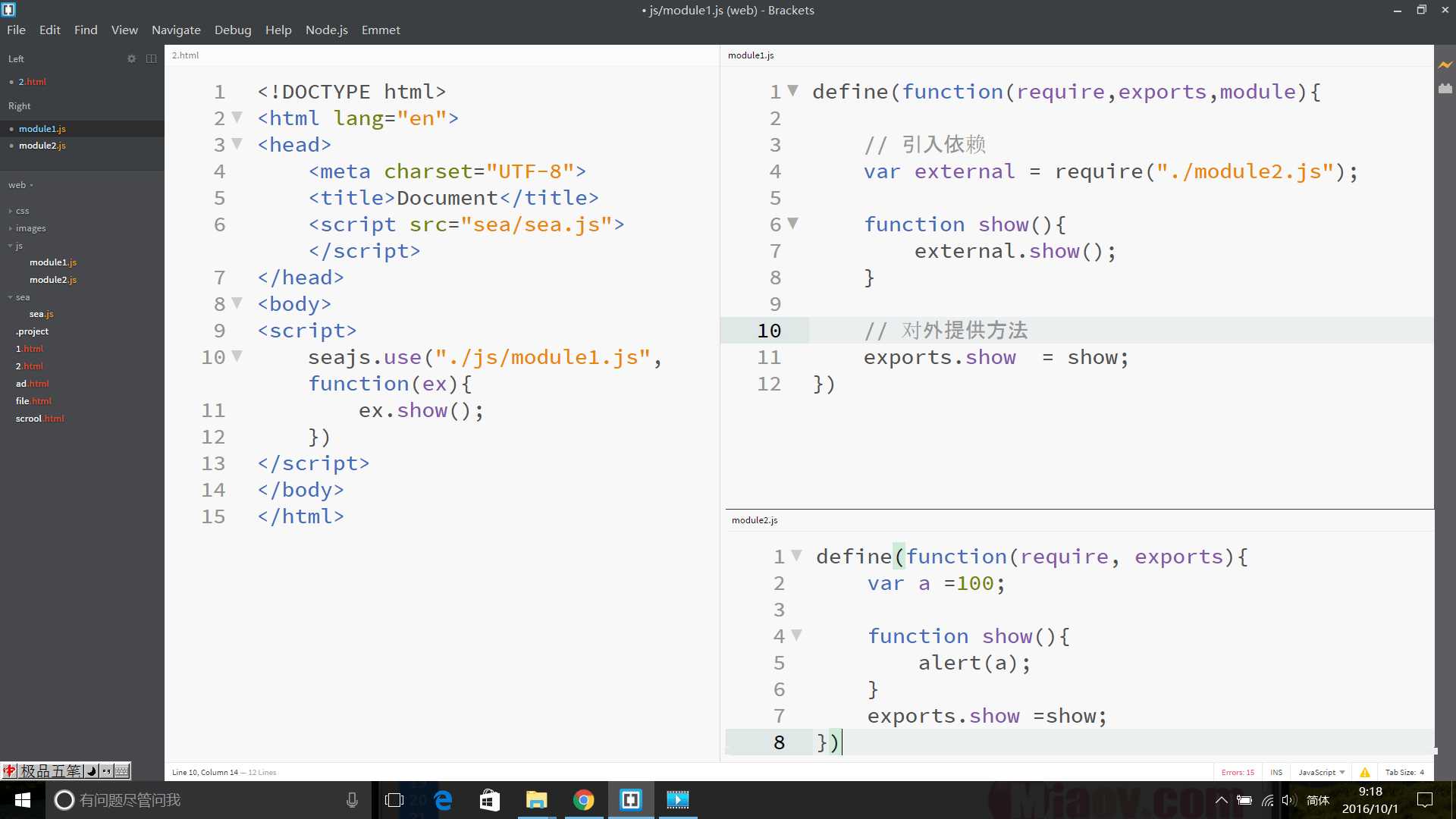Viewport: 1456px width, 819px height.
Task: Click the Cortana microphone icon
Action: click(x=352, y=800)
